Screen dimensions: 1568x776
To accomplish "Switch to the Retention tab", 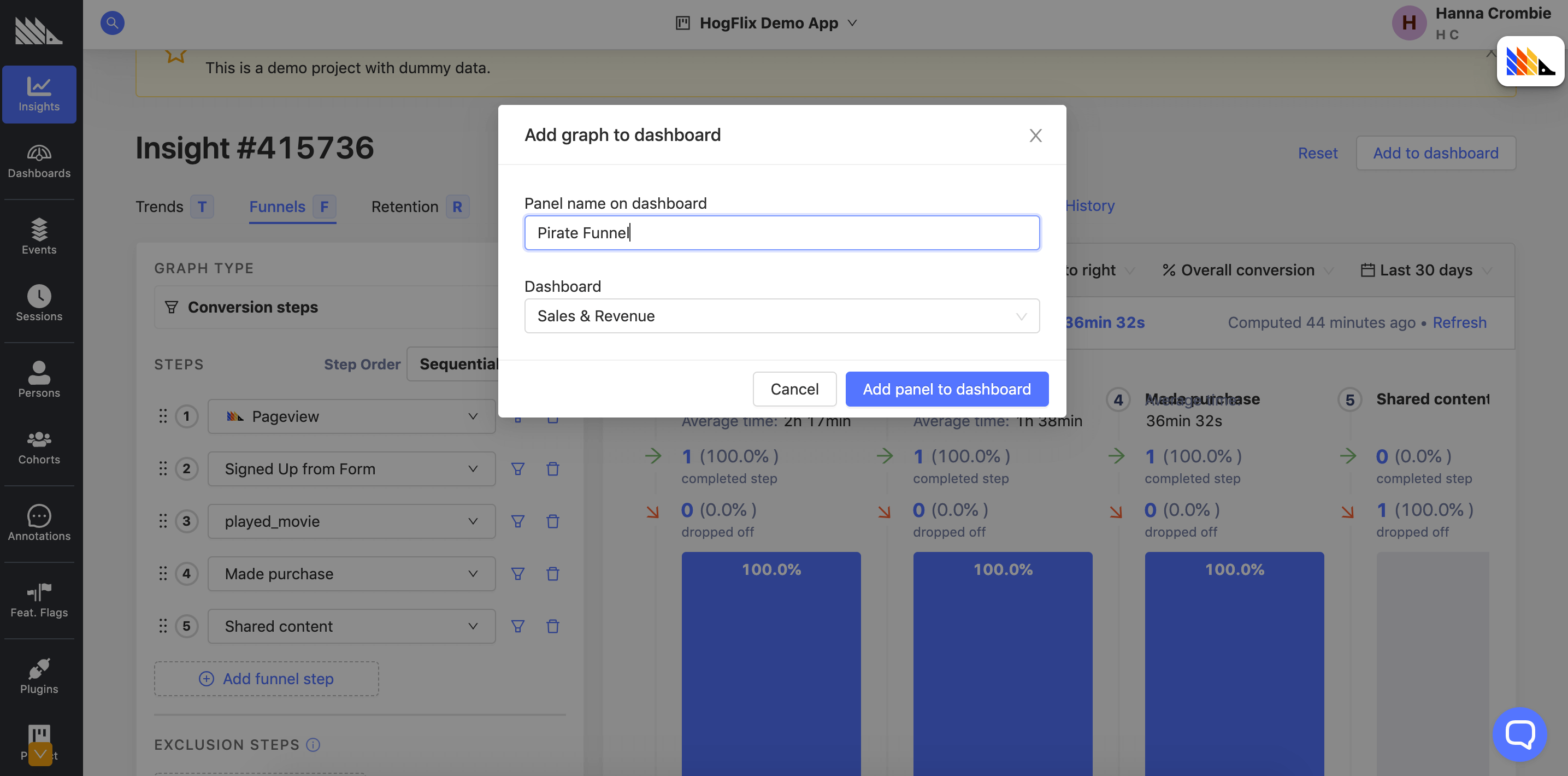I will pyautogui.click(x=404, y=207).
